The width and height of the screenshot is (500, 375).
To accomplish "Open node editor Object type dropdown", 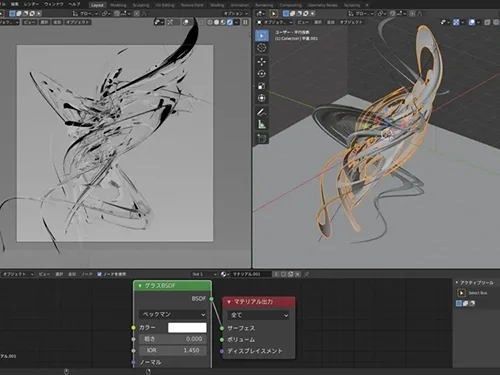I will pyautogui.click(x=17, y=274).
